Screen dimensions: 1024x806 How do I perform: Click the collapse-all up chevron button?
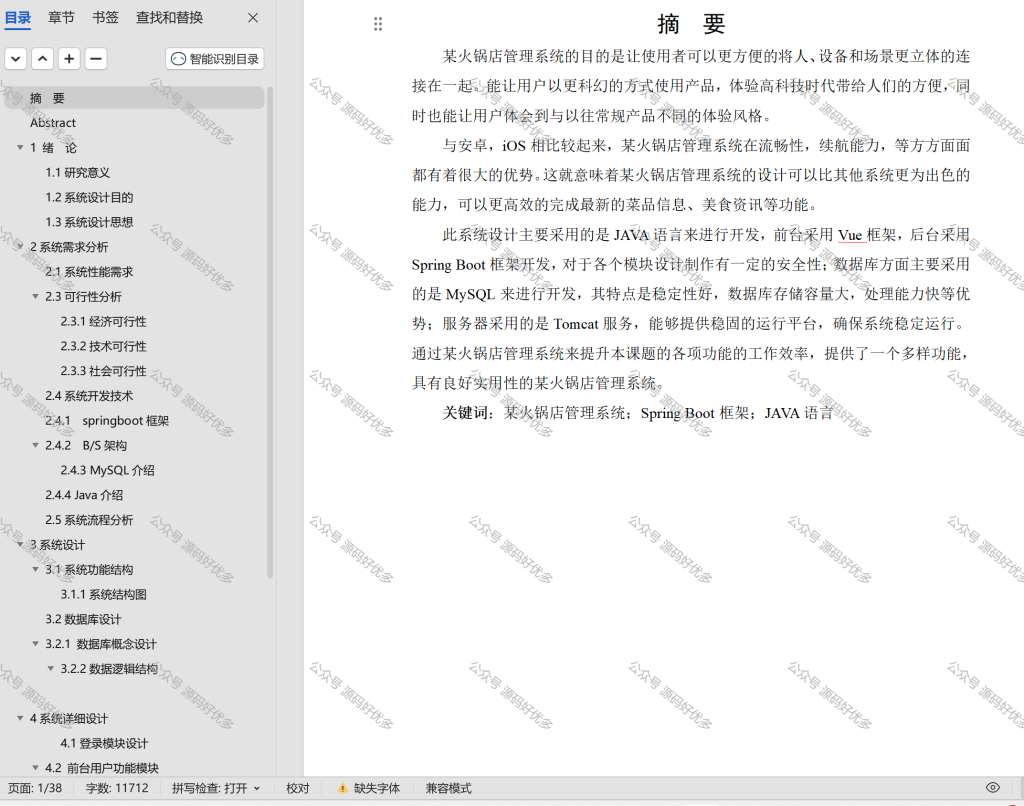point(42,59)
